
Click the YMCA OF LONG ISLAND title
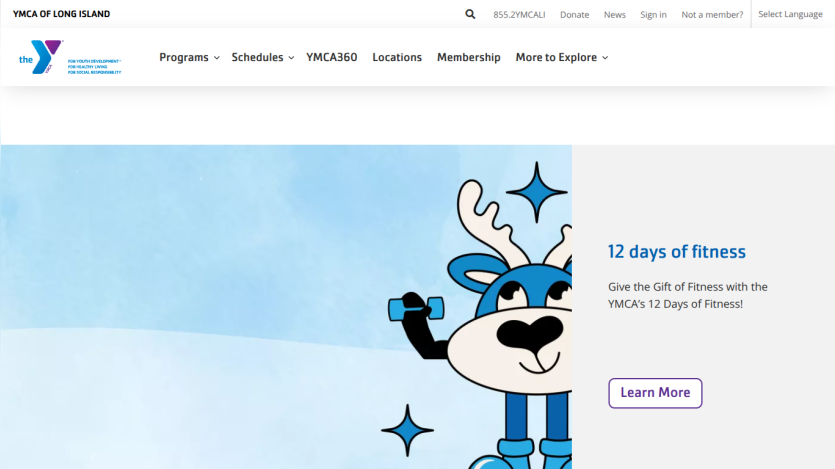61,14
